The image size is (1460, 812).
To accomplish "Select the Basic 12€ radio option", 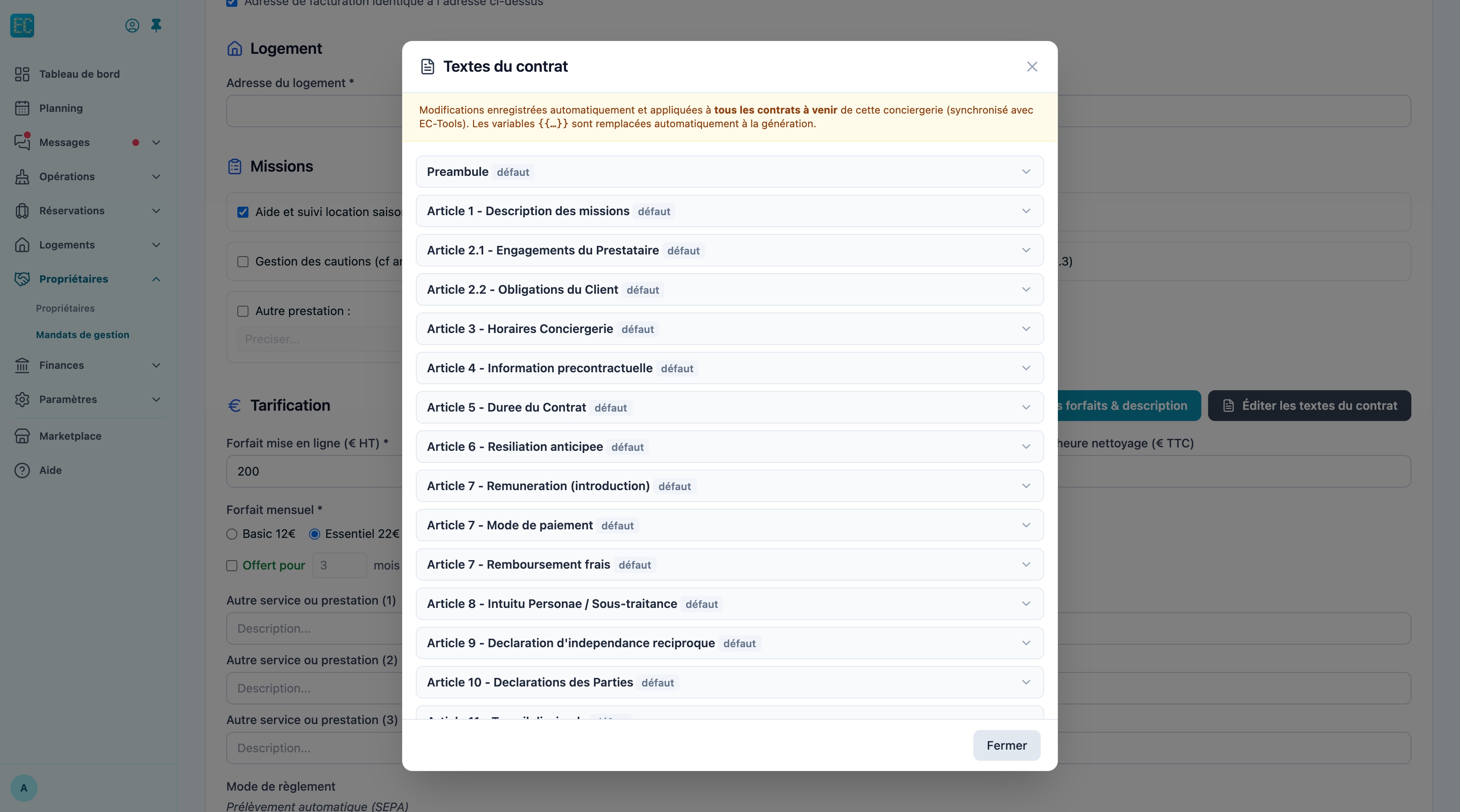I will tap(232, 535).
